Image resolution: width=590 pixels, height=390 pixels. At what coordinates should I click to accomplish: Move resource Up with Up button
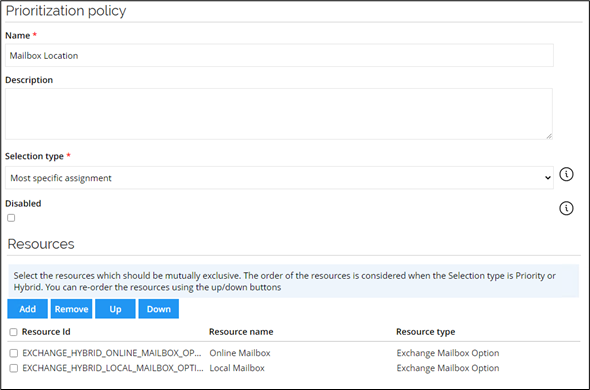pyautogui.click(x=115, y=309)
